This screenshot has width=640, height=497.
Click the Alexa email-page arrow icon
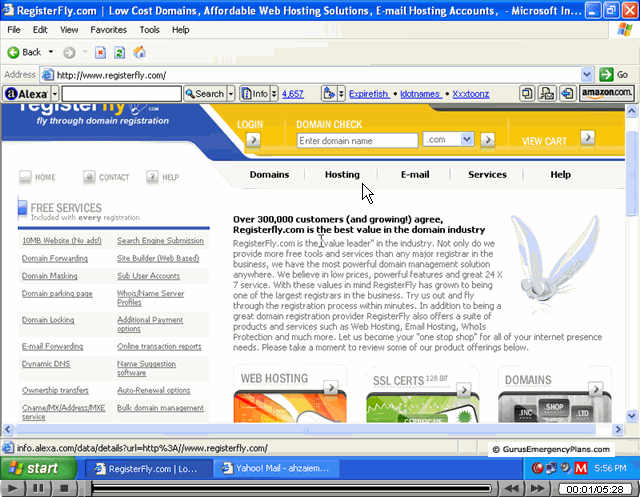pos(567,93)
